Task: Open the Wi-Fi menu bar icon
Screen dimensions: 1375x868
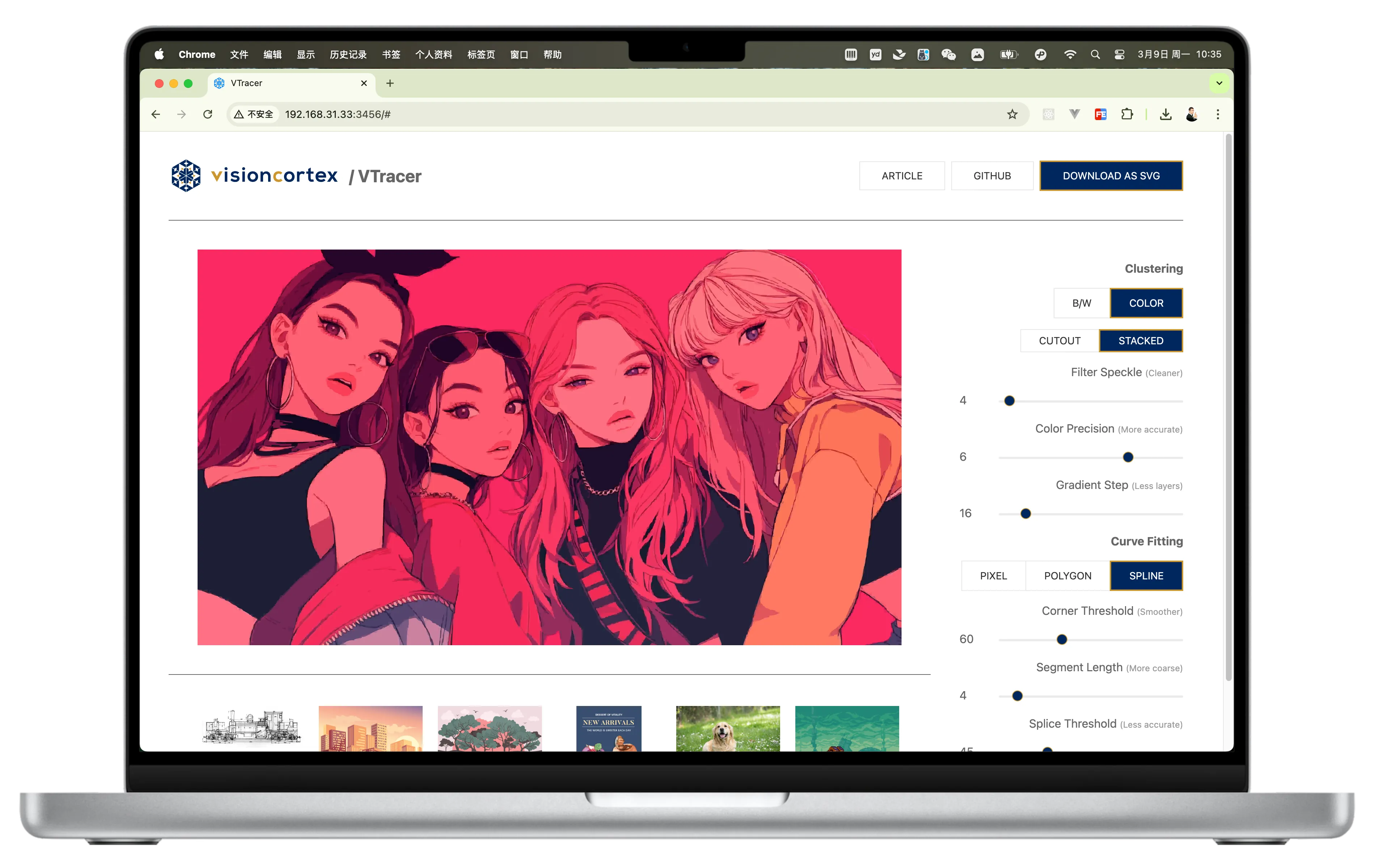Action: pyautogui.click(x=1070, y=54)
